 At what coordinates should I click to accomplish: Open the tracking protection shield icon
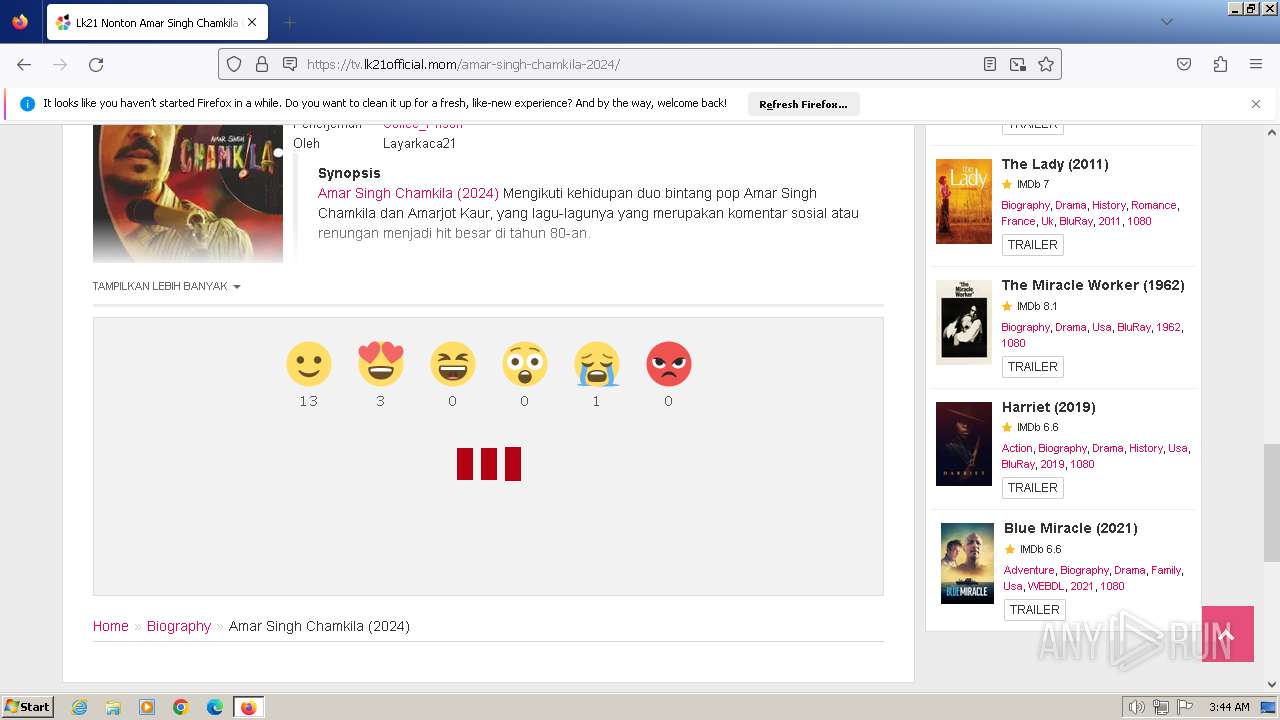coord(234,64)
